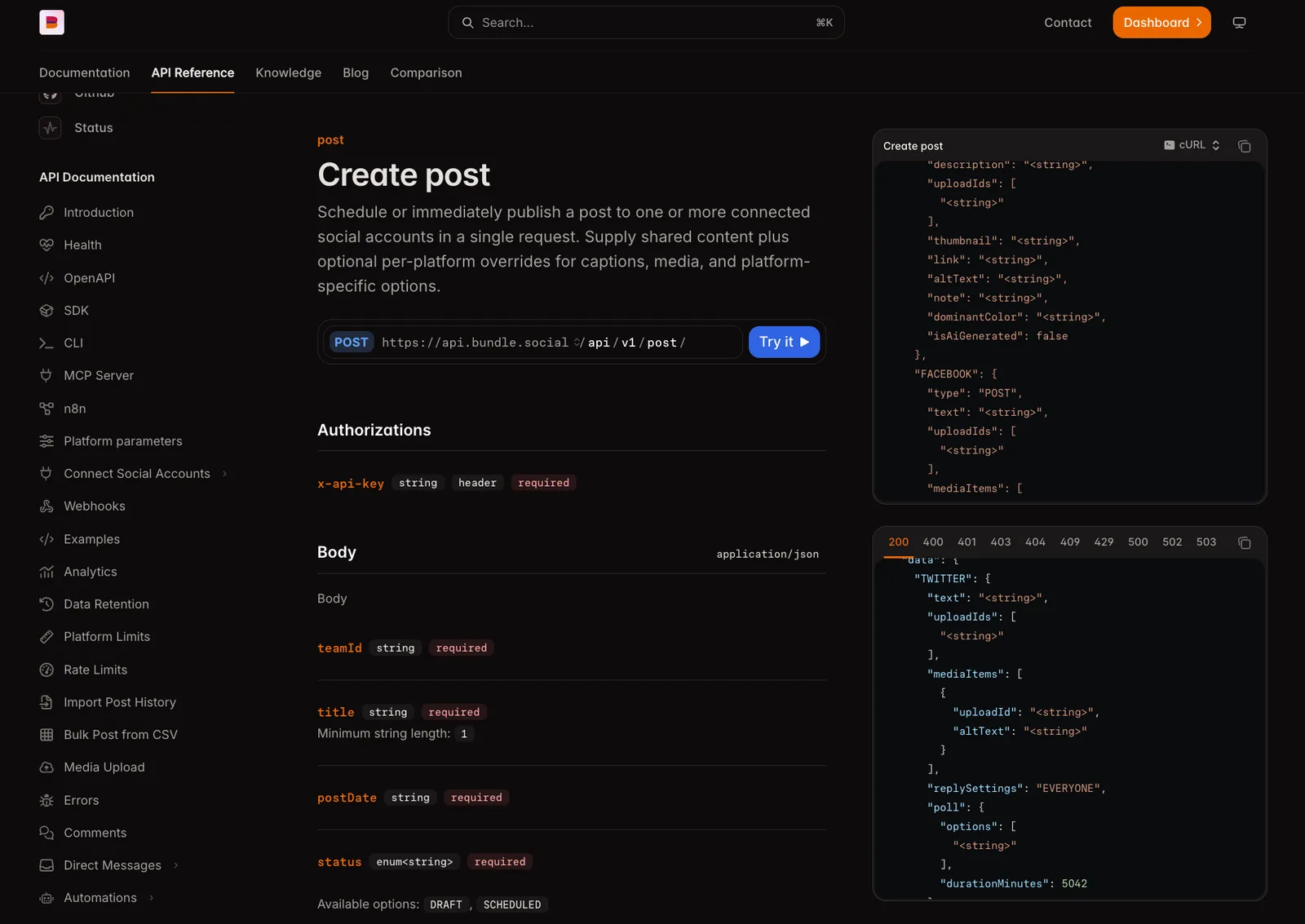Screen dimensions: 1305x924
Task: Click the bundle.social logo icon
Action: pos(51,22)
